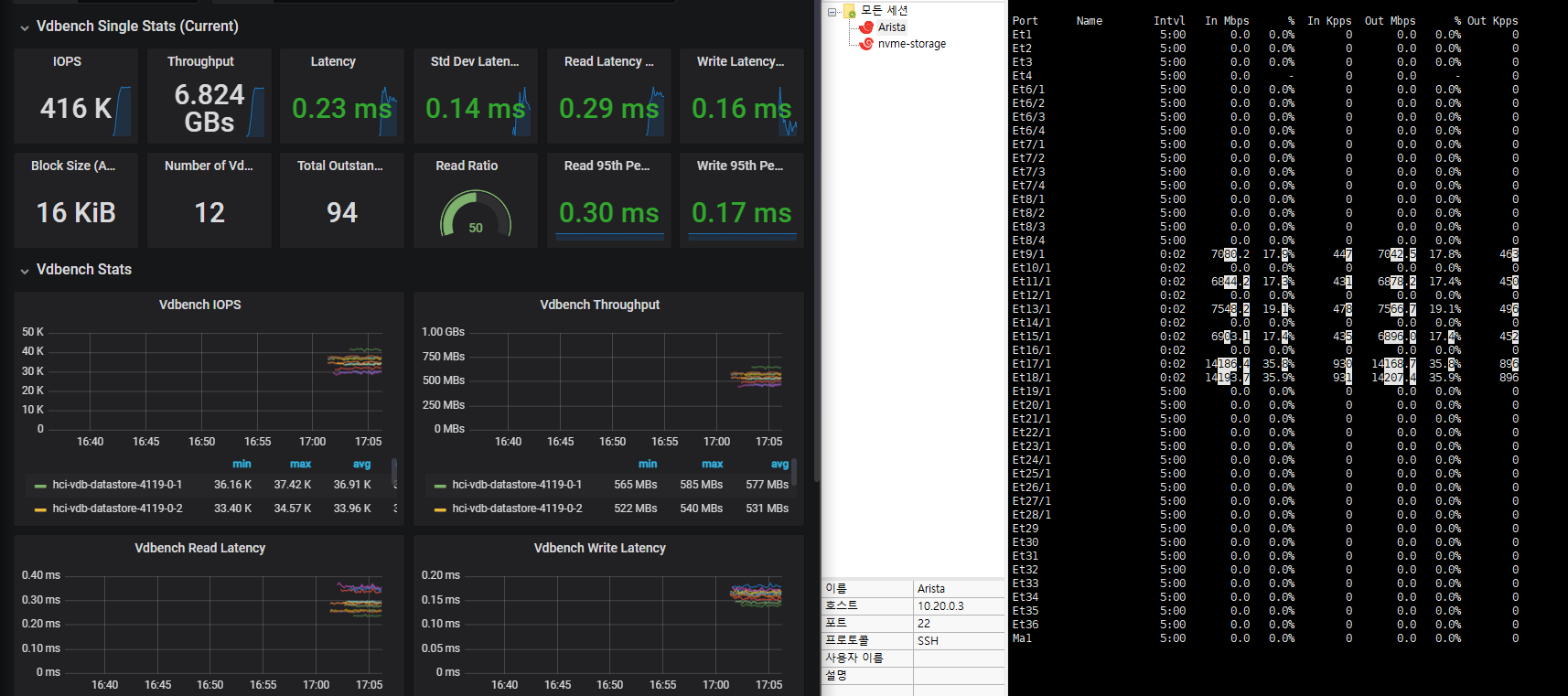Click the 416 K IOPS value
The image size is (1568, 696).
pyautogui.click(x=76, y=108)
